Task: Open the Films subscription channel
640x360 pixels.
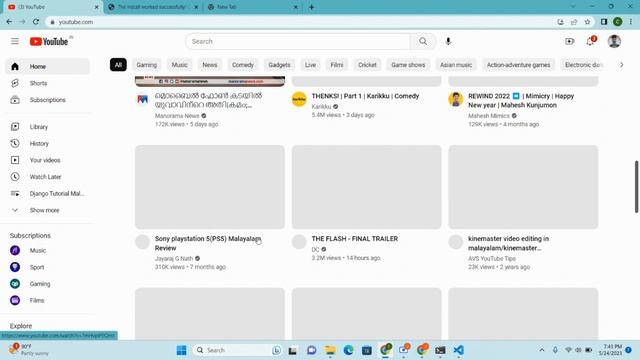Action: point(48,300)
